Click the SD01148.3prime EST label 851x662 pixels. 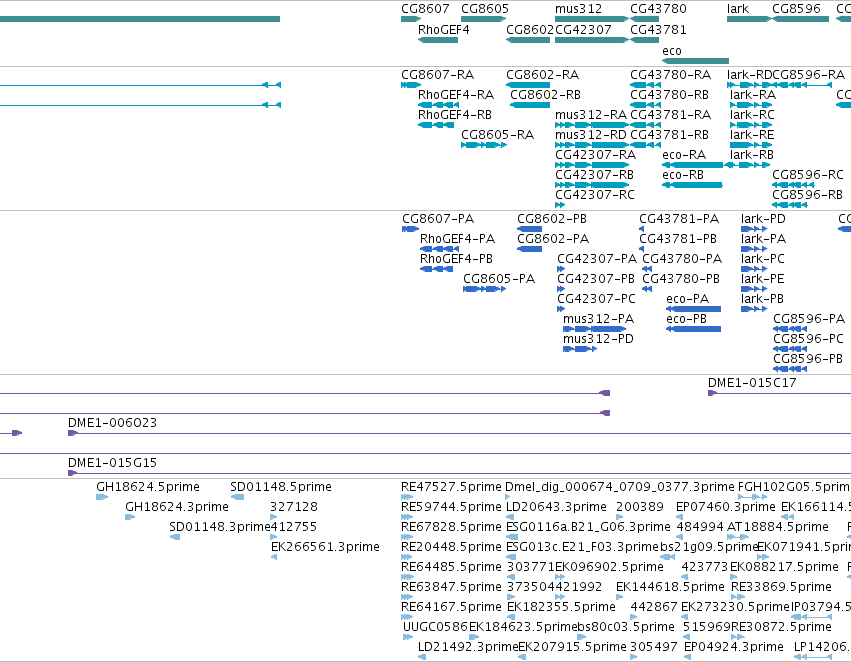(x=219, y=527)
